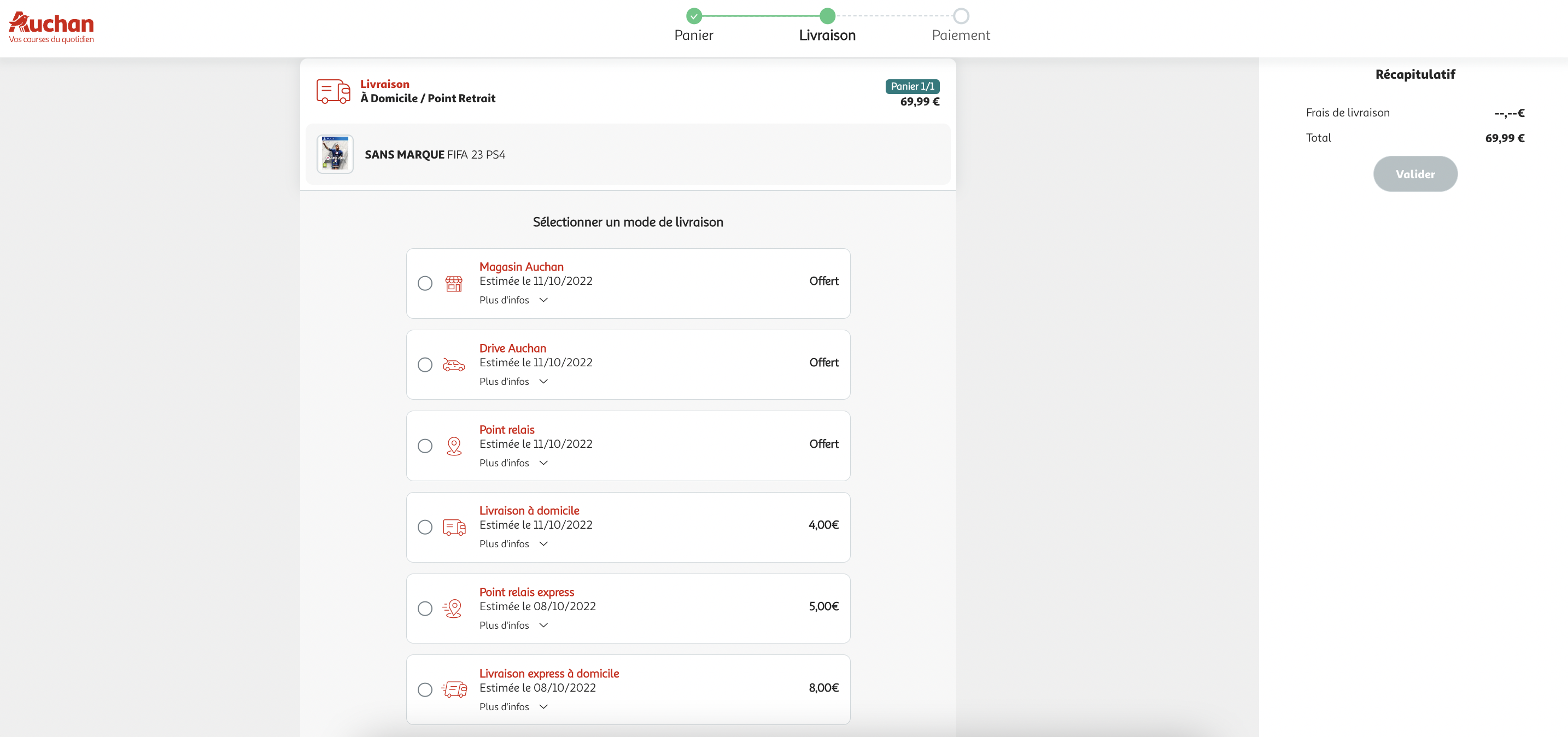Click the 4,00€ home delivery price
Viewport: 1568px width, 737px height.
[x=823, y=525]
